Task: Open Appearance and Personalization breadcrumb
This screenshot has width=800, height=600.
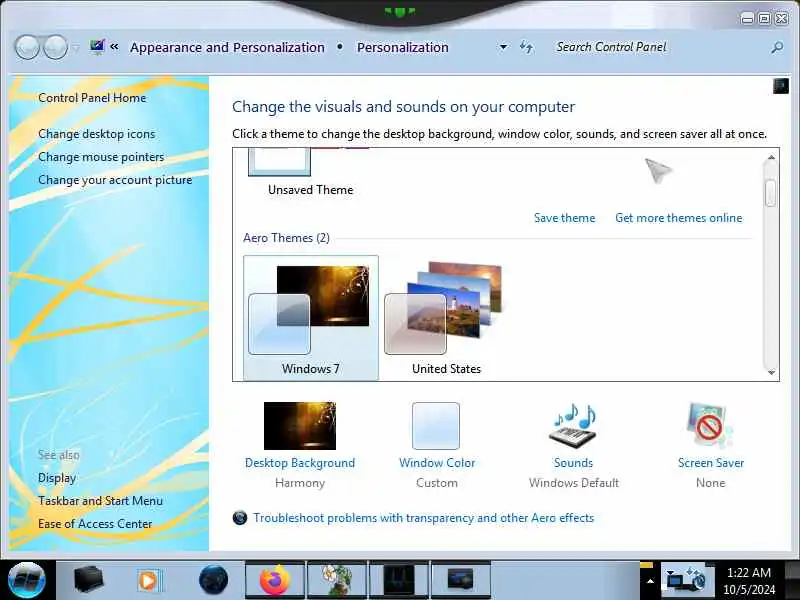Action: [227, 47]
